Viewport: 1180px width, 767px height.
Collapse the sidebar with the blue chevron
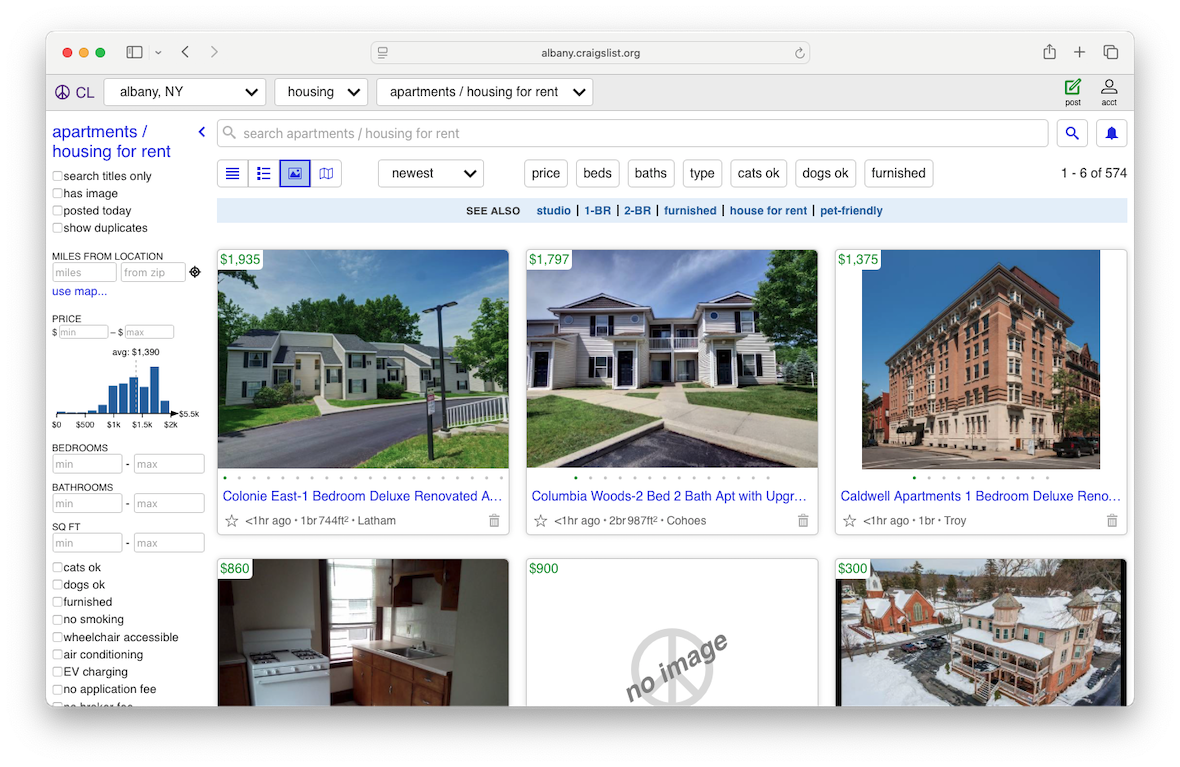tap(202, 132)
